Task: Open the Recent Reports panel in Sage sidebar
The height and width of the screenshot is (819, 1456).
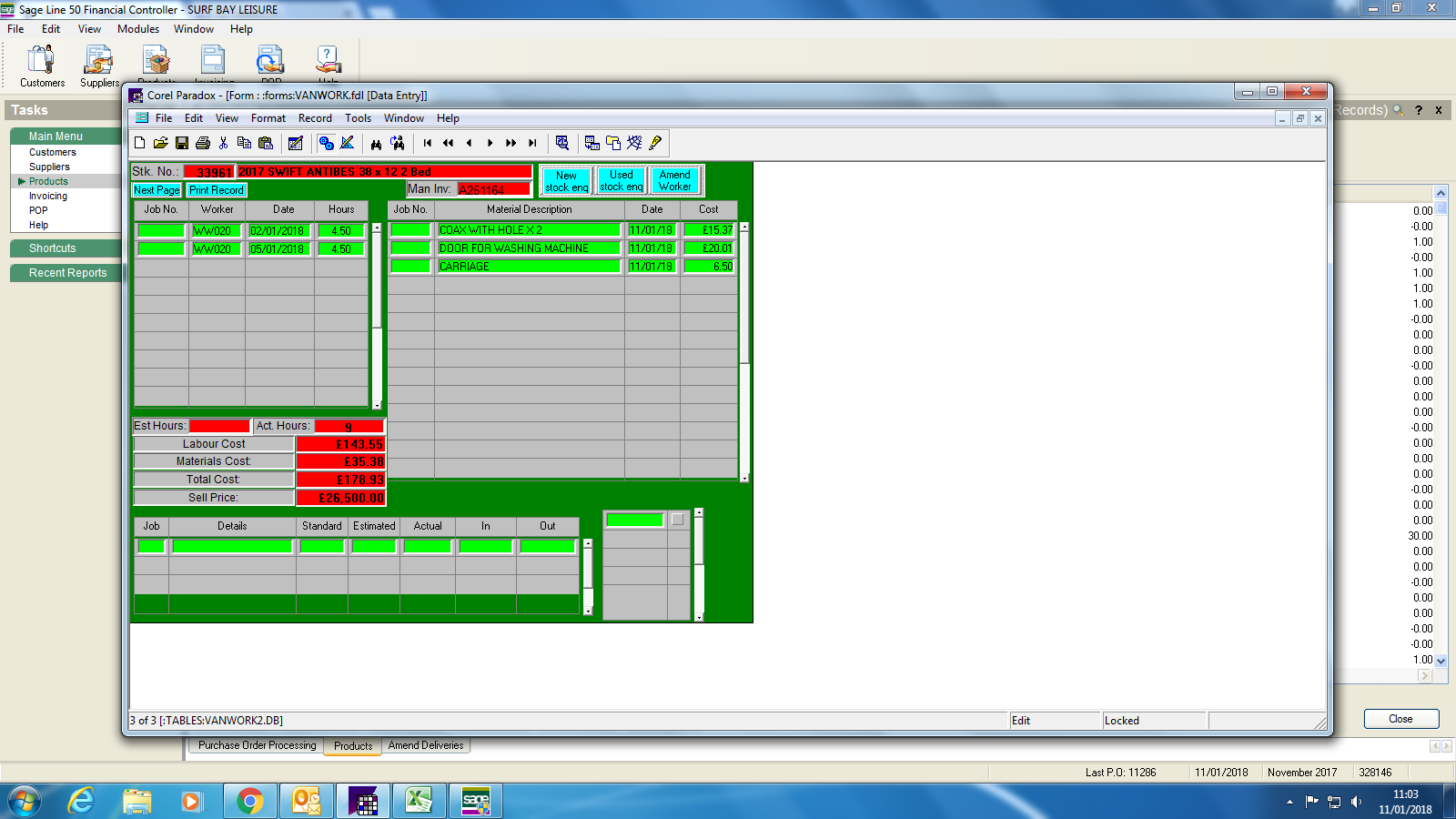Action: 66,273
